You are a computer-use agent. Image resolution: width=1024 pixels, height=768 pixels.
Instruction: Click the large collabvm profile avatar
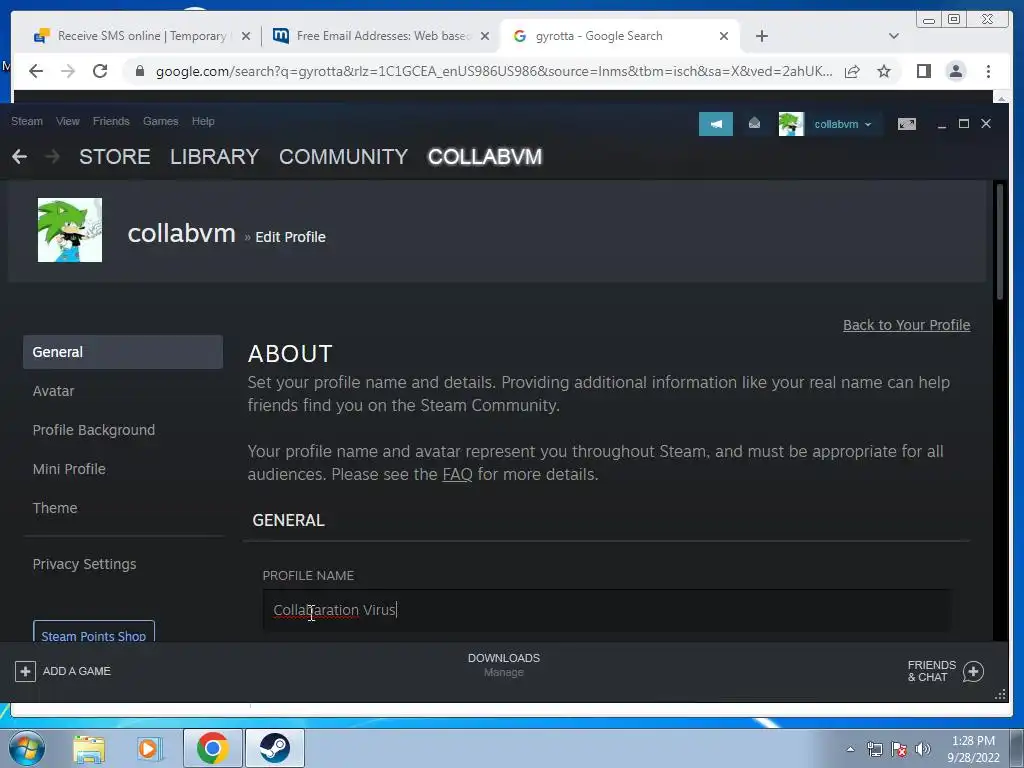[70, 230]
